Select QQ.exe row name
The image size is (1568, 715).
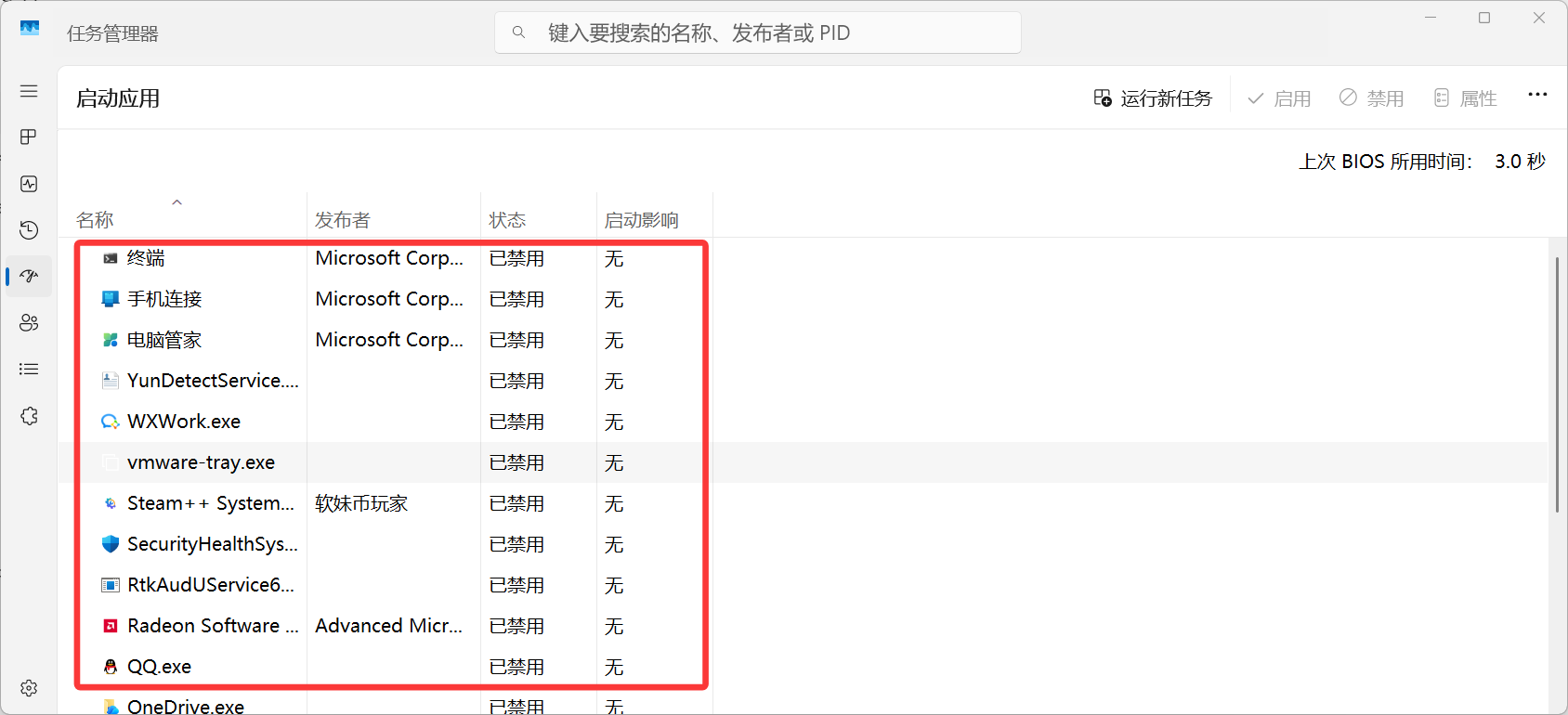159,667
